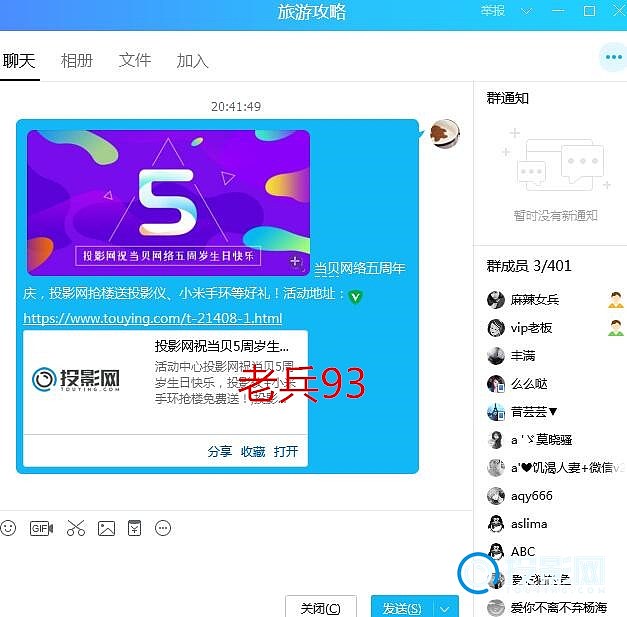Screen dimensions: 627x617
Task: Click the purple 5th anniversary banner image
Action: [168, 201]
